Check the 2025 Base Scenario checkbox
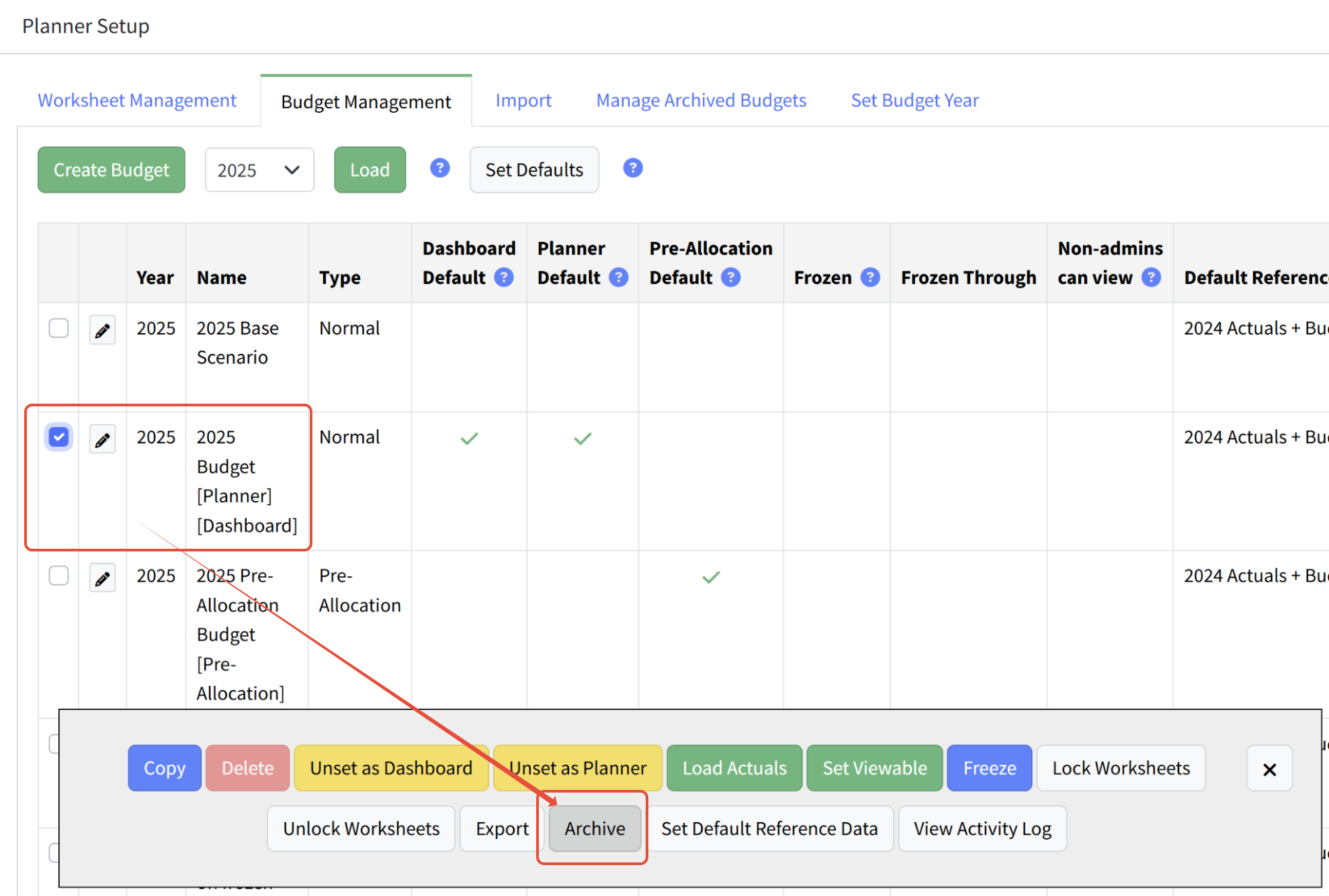 59,328
